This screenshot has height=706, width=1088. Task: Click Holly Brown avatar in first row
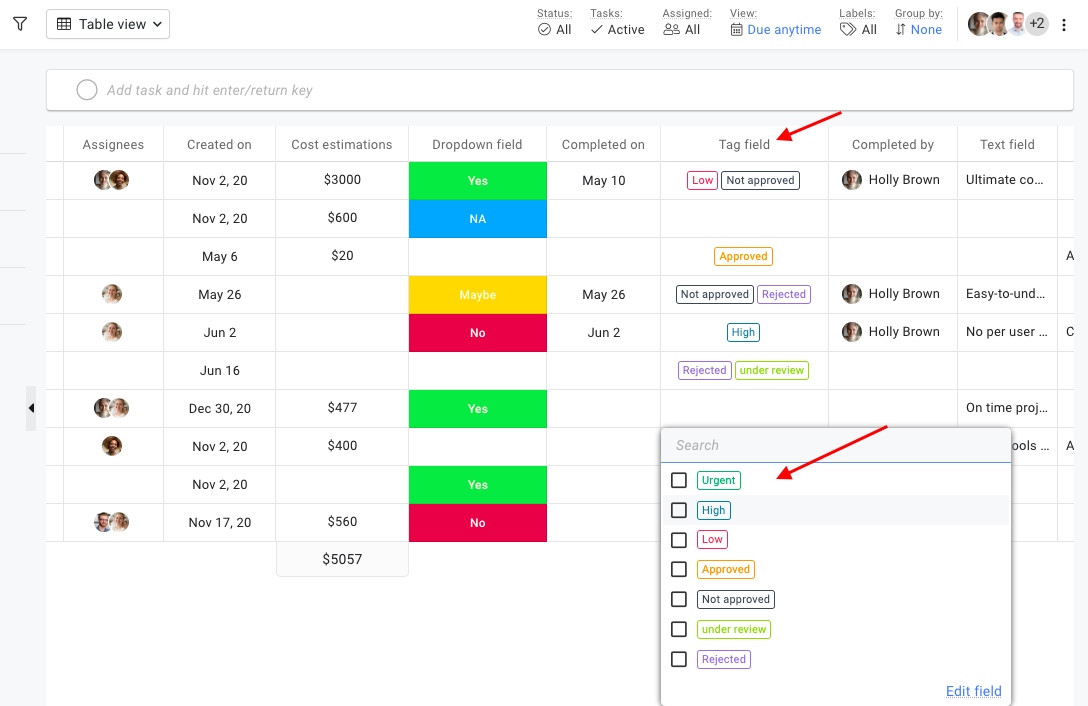[x=852, y=180]
